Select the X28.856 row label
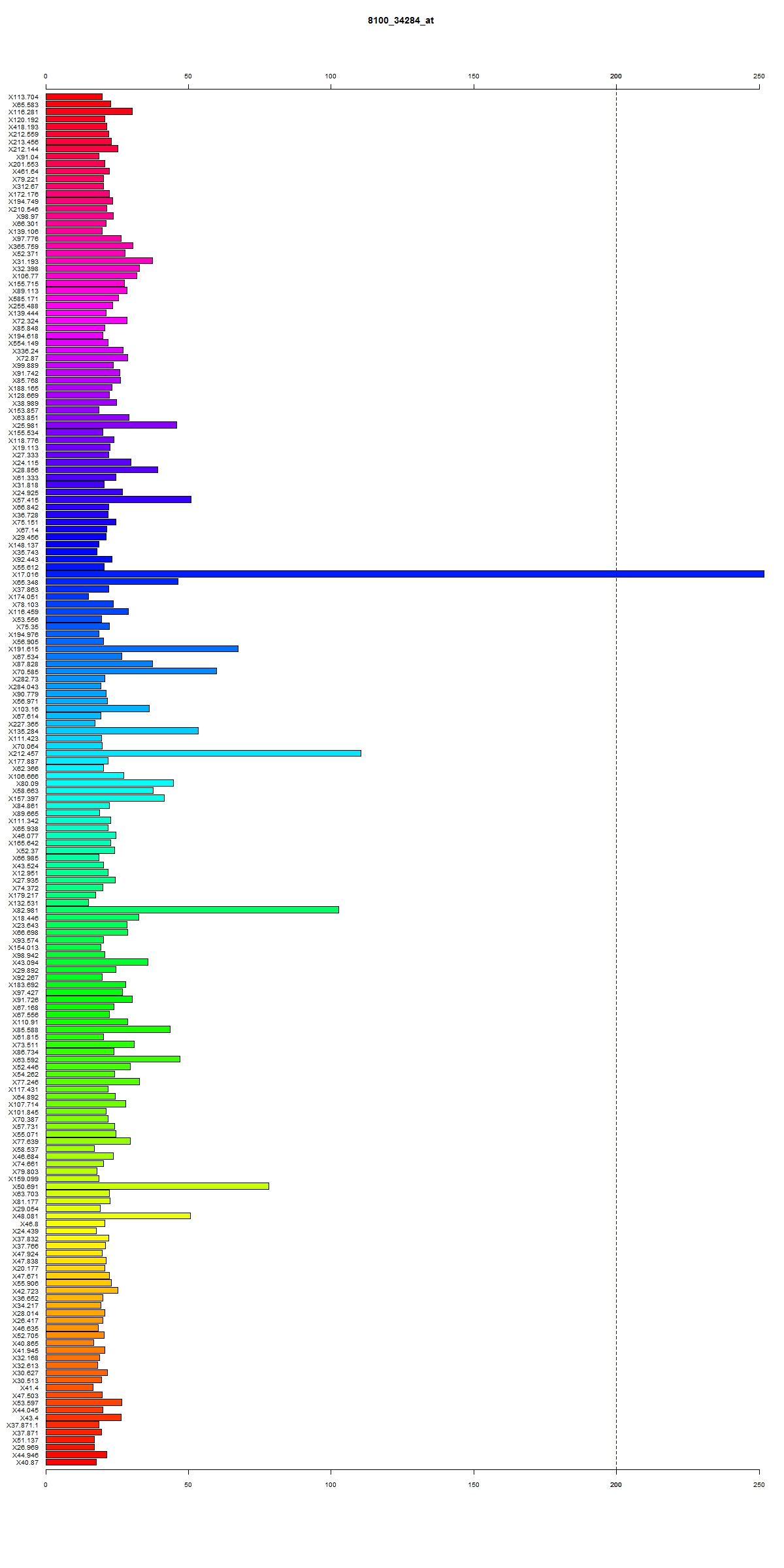 [25, 470]
